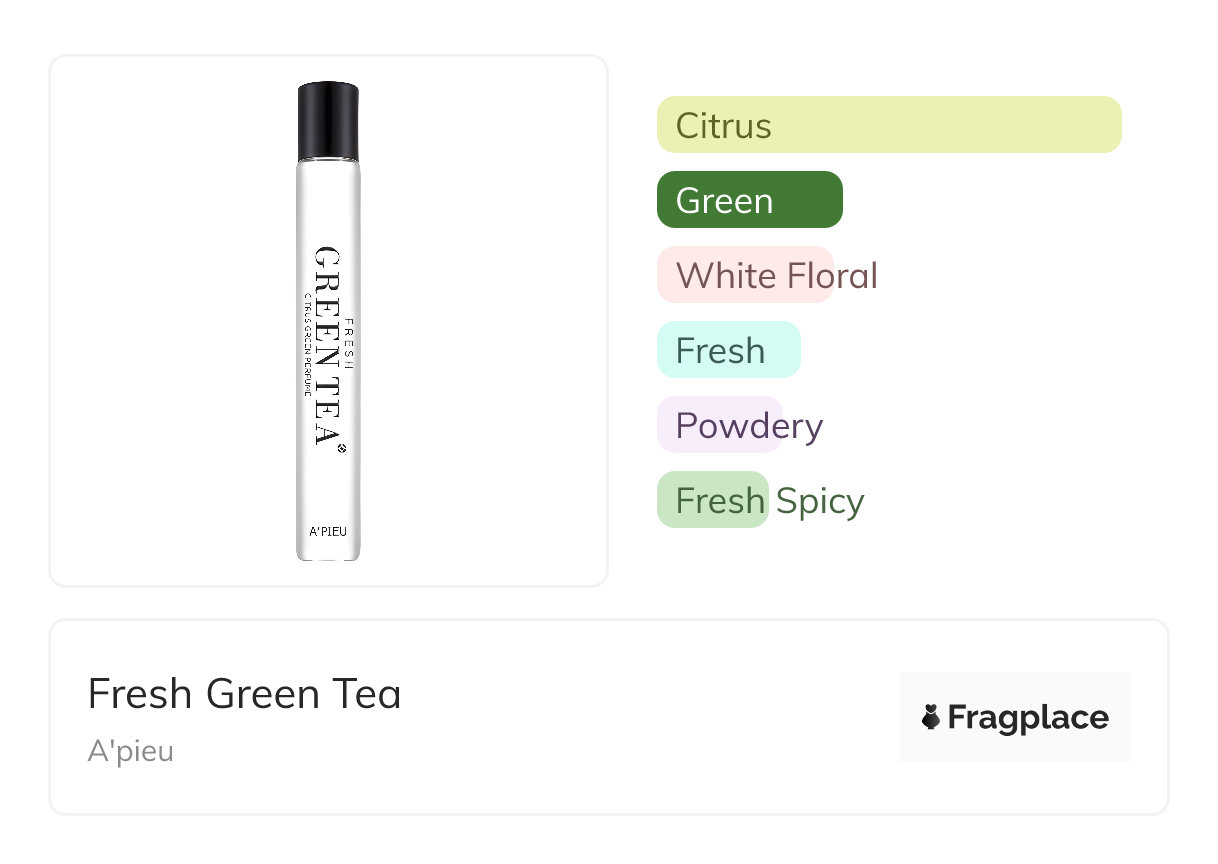Select the dark Green accord bar
Image resolution: width=1218 pixels, height=864 pixels.
tap(749, 200)
